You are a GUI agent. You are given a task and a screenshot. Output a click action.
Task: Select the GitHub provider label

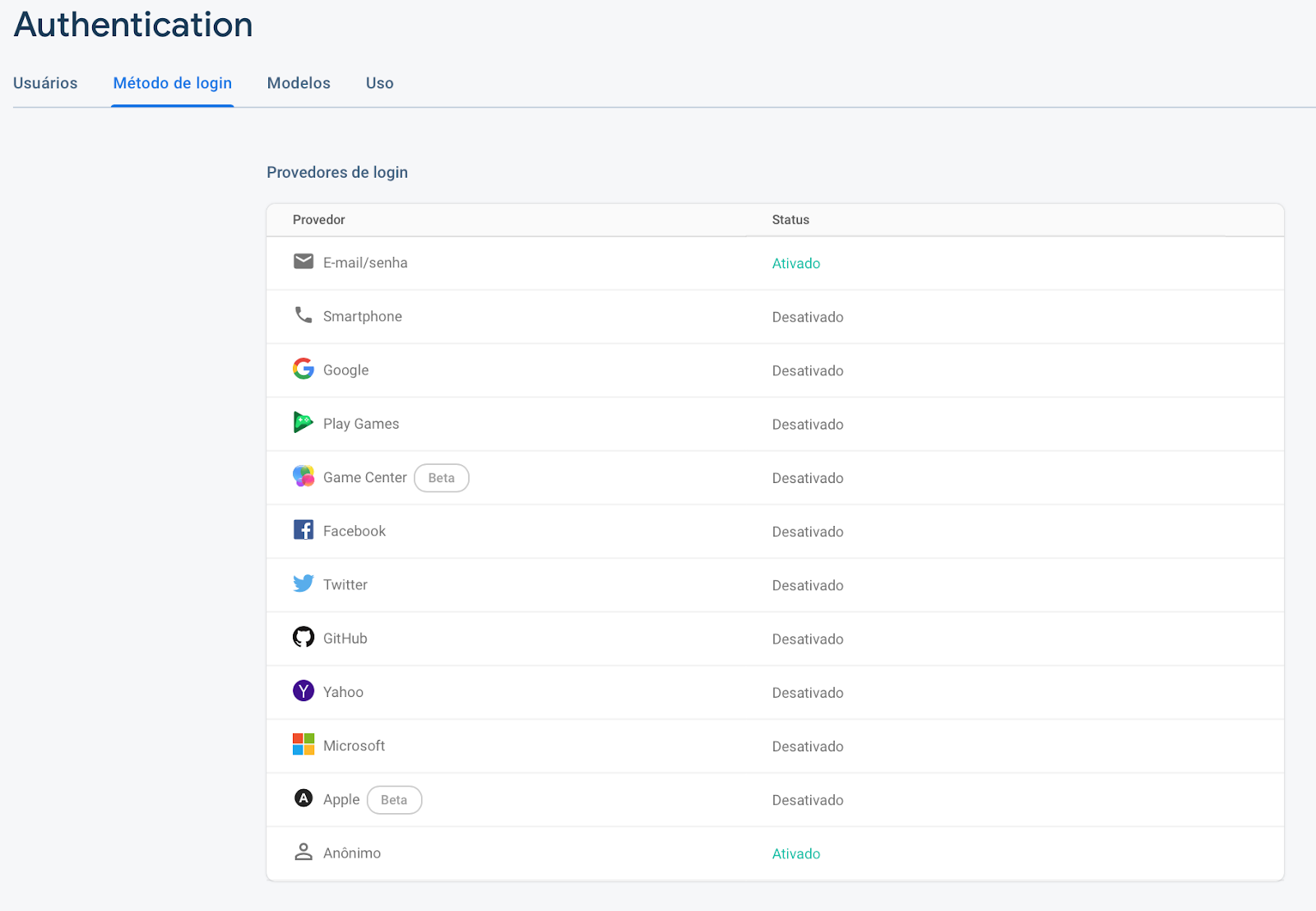tap(345, 639)
